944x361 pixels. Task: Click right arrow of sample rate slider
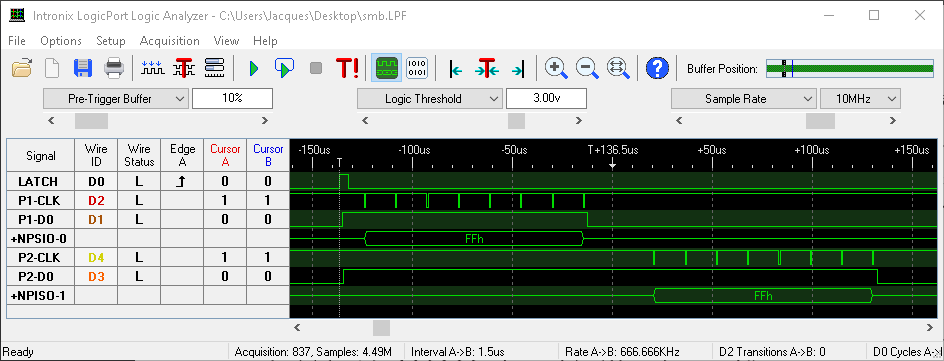(893, 121)
